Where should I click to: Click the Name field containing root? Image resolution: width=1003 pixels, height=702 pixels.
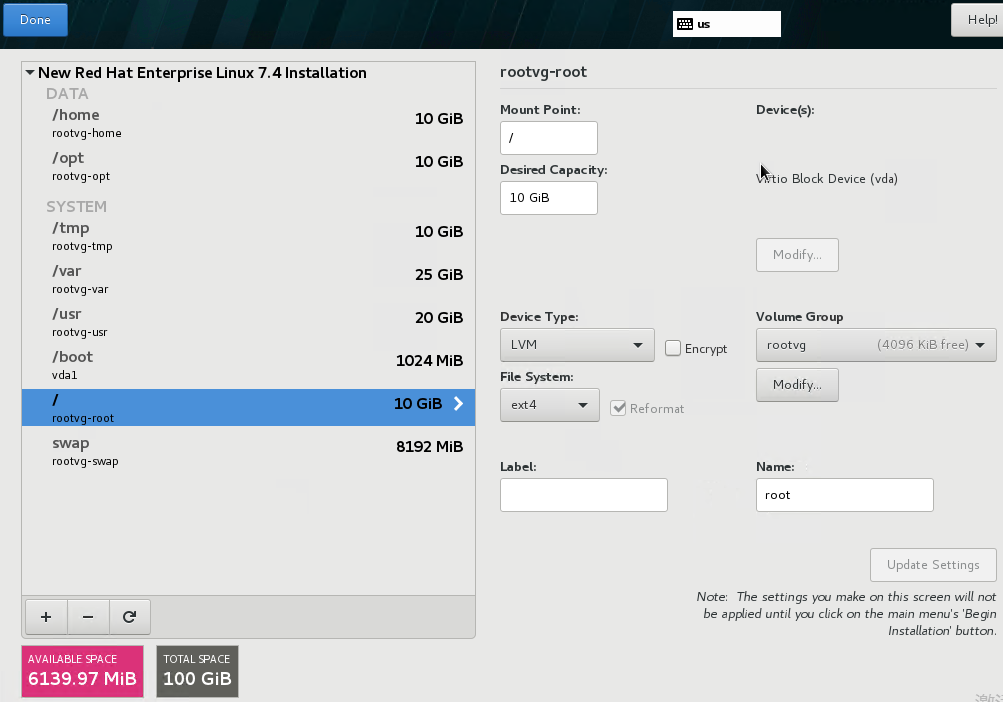844,495
